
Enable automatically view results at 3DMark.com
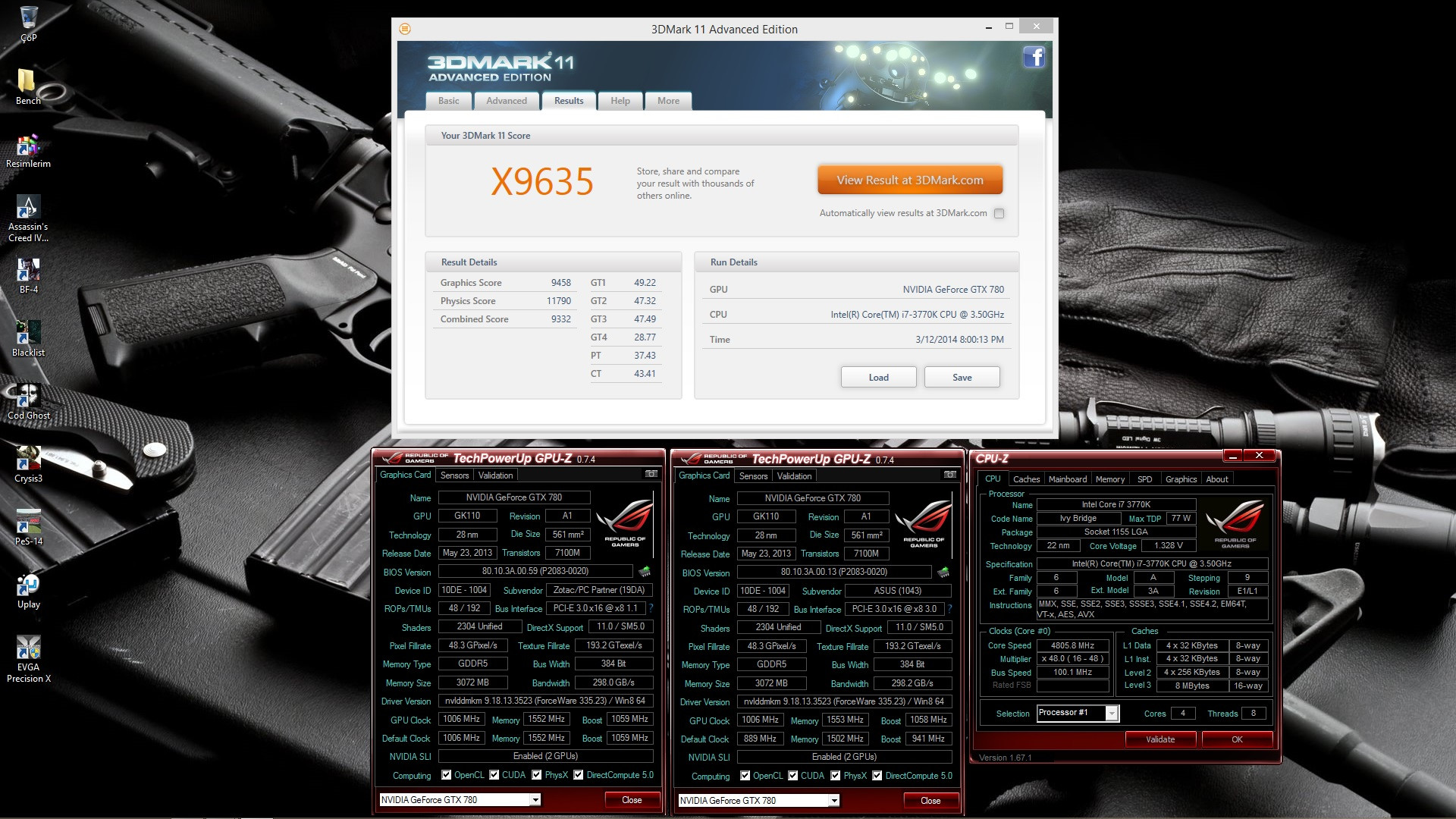click(x=999, y=213)
